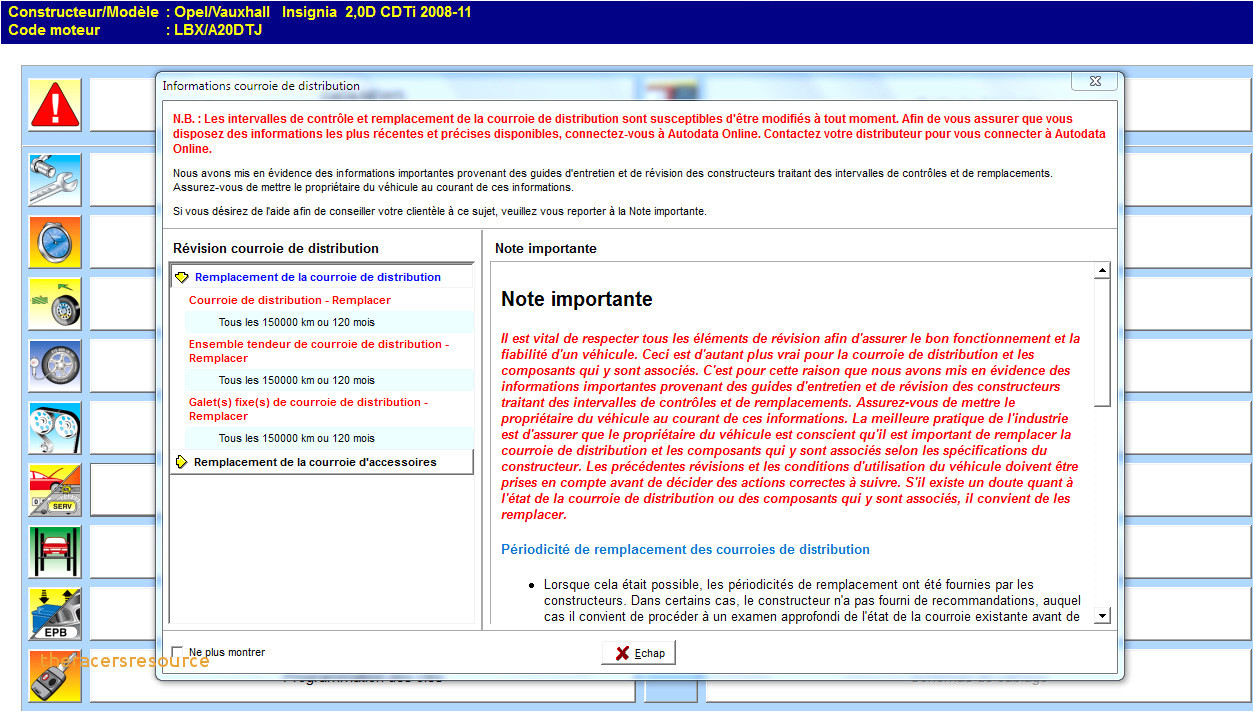
Task: Open the timing belt pulleys icon
Action: 55,428
